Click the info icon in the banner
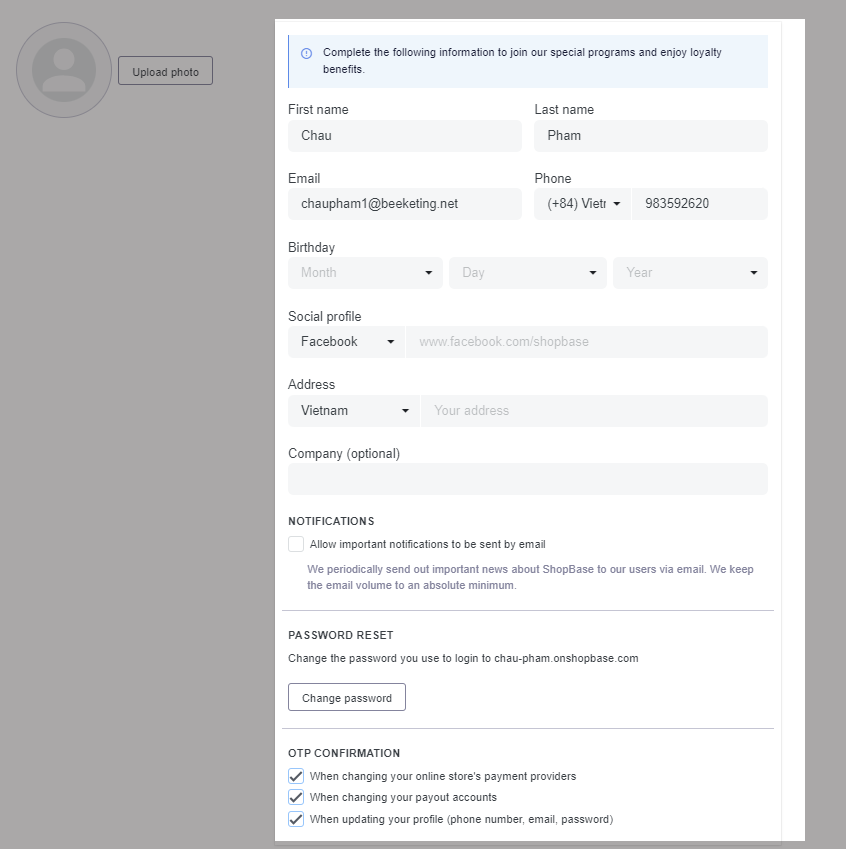 306,53
